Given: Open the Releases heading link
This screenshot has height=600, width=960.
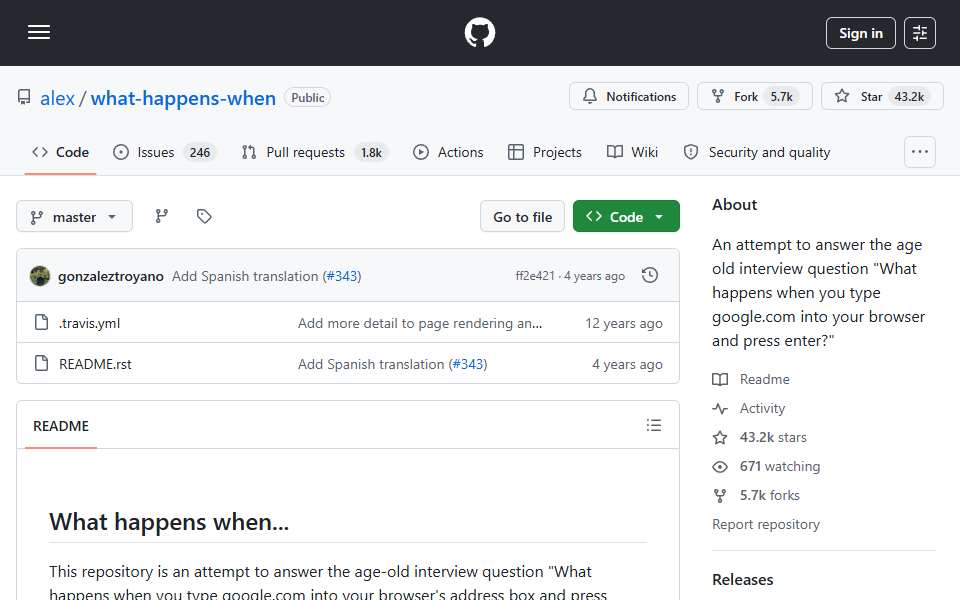Looking at the screenshot, I should tap(743, 579).
